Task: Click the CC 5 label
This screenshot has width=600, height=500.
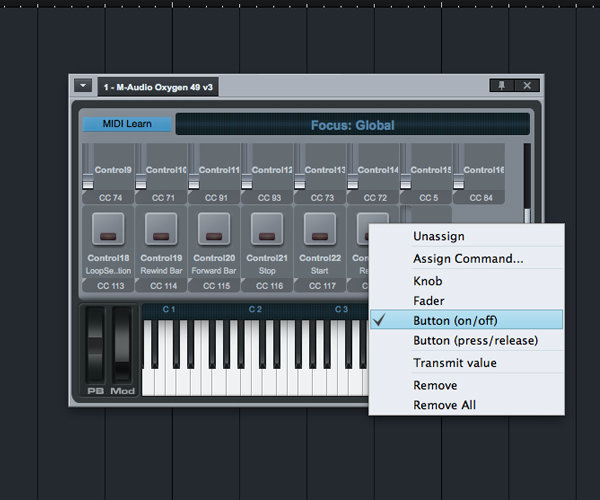Action: tap(429, 198)
